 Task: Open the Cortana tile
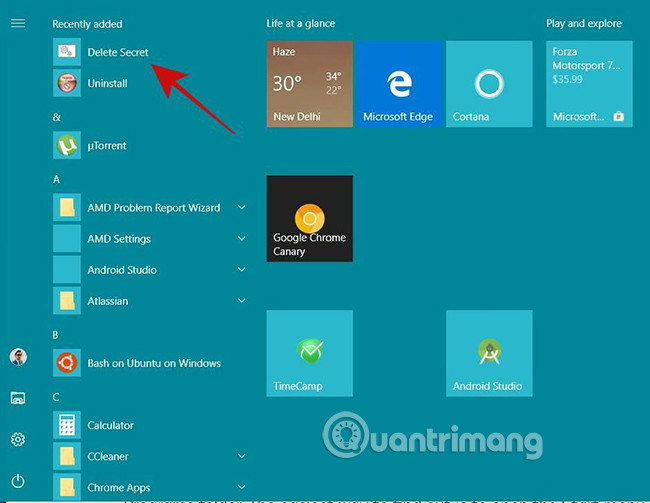489,84
